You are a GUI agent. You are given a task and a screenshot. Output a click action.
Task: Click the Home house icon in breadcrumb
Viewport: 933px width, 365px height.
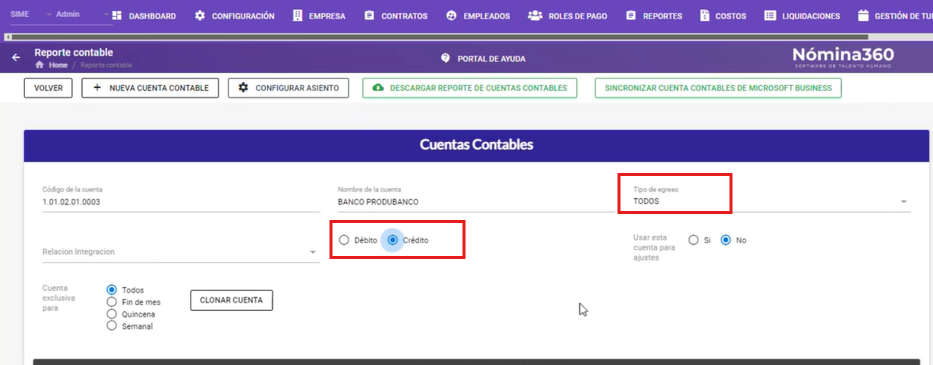click(40, 65)
